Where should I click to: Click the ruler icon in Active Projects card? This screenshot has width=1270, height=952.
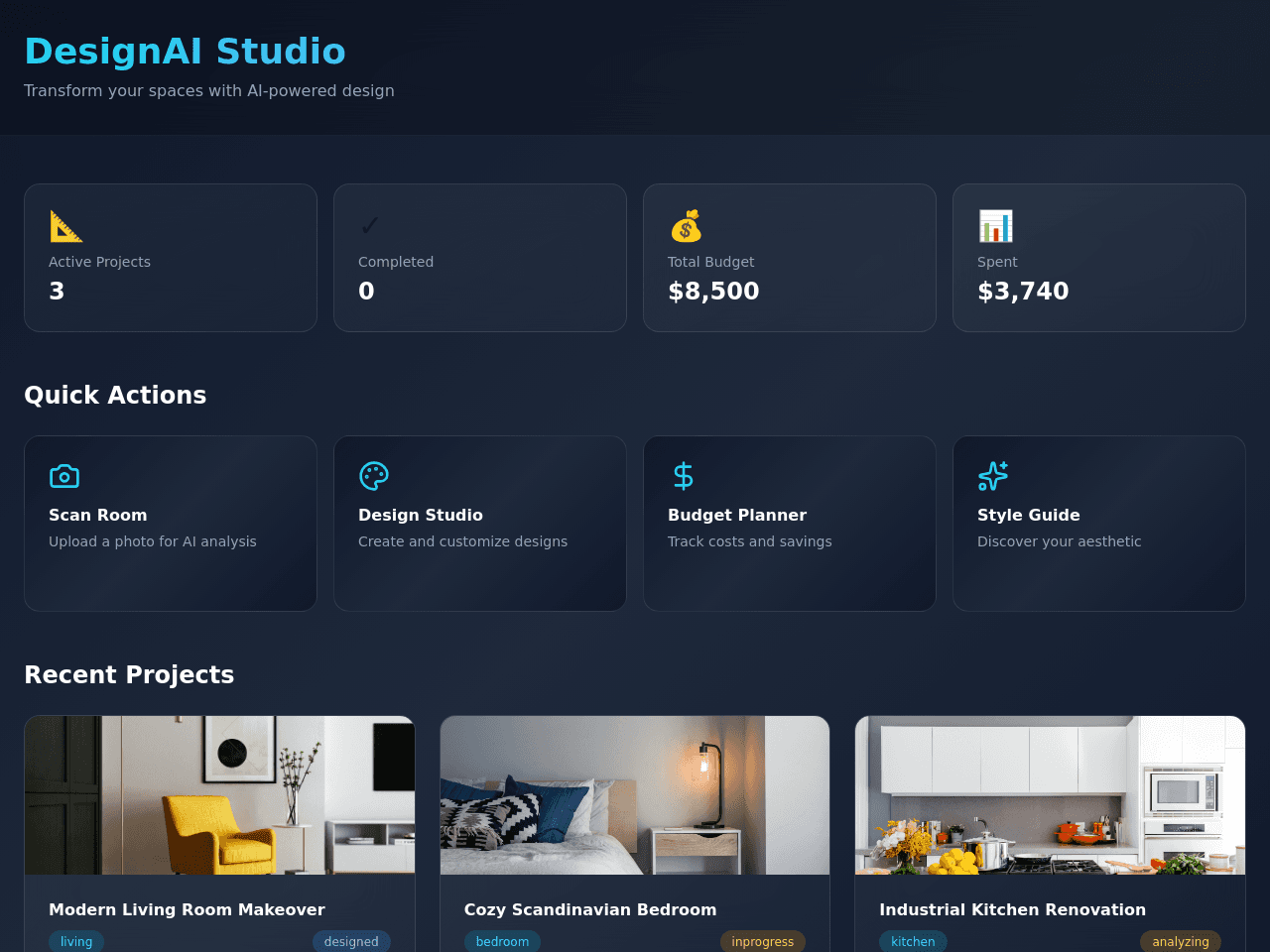coord(66,226)
